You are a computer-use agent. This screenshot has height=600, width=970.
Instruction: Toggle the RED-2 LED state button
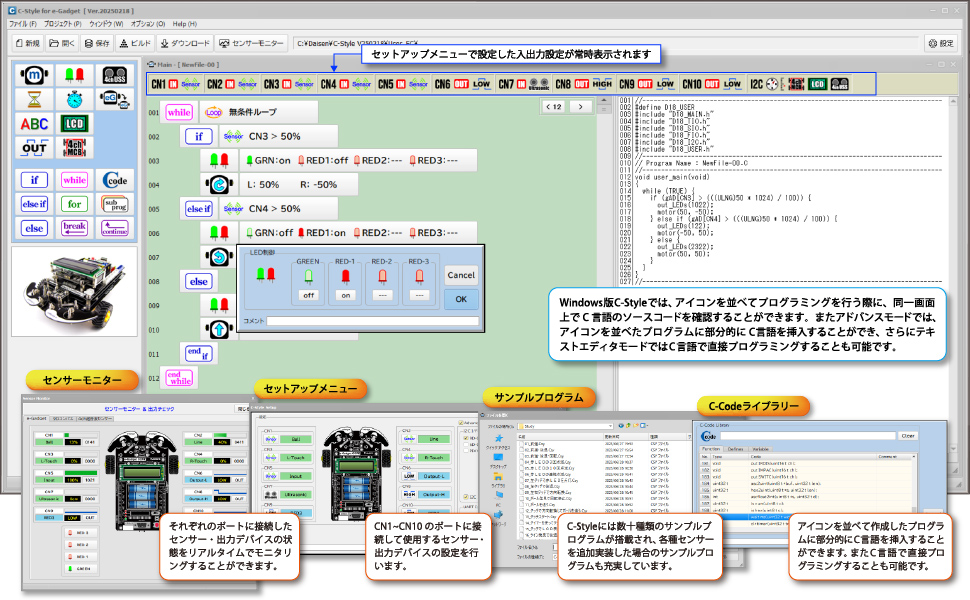pos(382,295)
